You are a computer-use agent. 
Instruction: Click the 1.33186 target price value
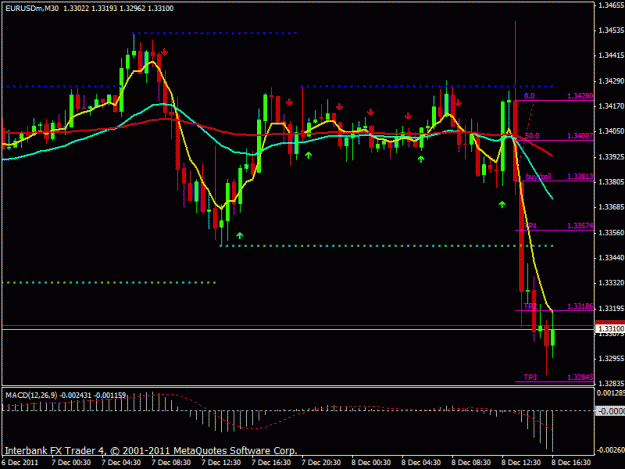(x=580, y=306)
